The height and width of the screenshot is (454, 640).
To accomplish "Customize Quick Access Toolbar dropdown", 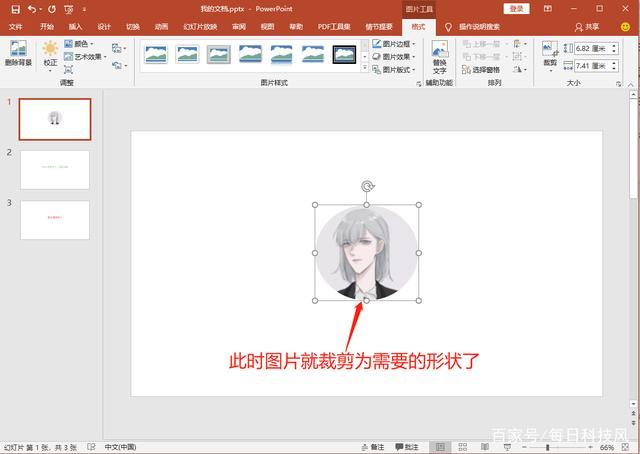I will point(84,9).
